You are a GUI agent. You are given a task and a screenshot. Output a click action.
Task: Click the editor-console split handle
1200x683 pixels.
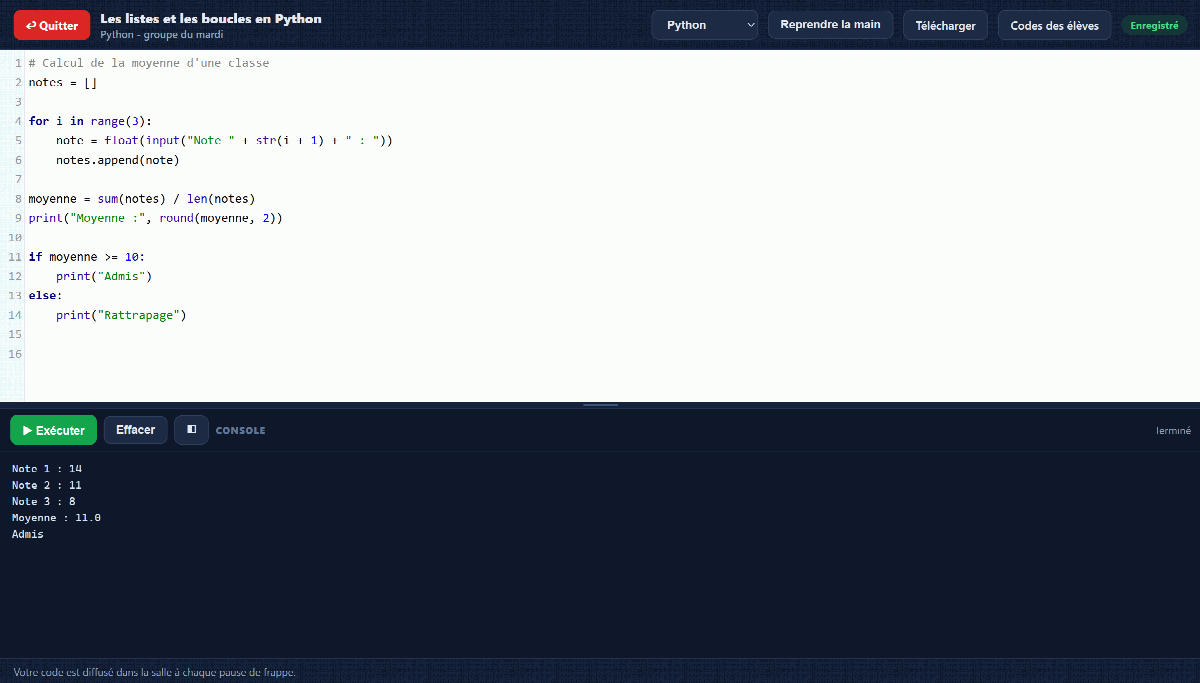(600, 405)
